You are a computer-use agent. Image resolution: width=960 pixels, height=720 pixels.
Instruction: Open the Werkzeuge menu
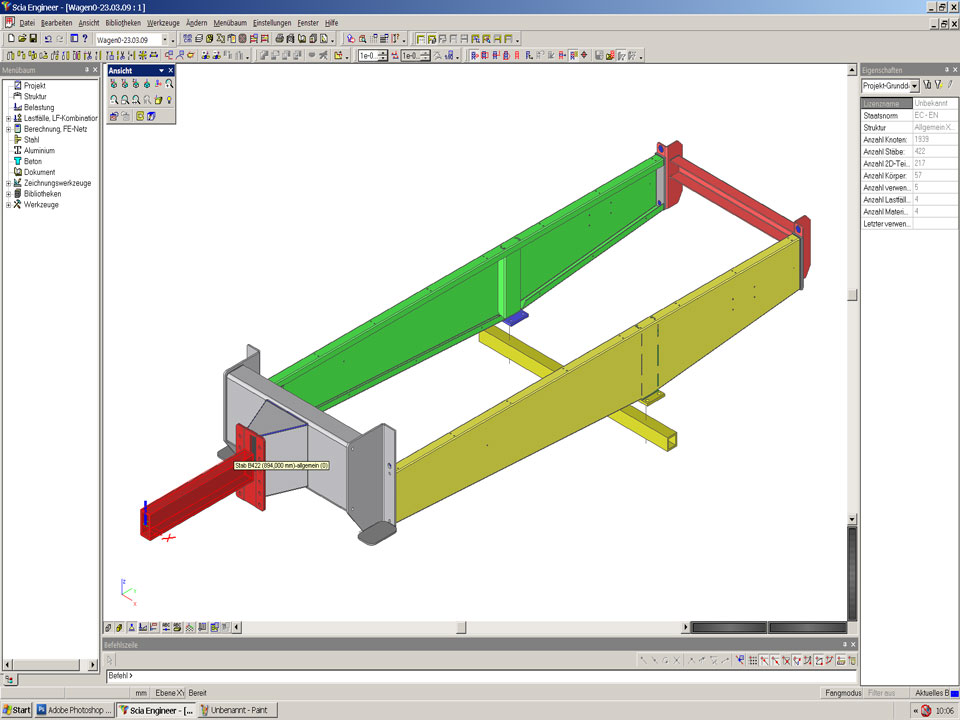point(164,22)
